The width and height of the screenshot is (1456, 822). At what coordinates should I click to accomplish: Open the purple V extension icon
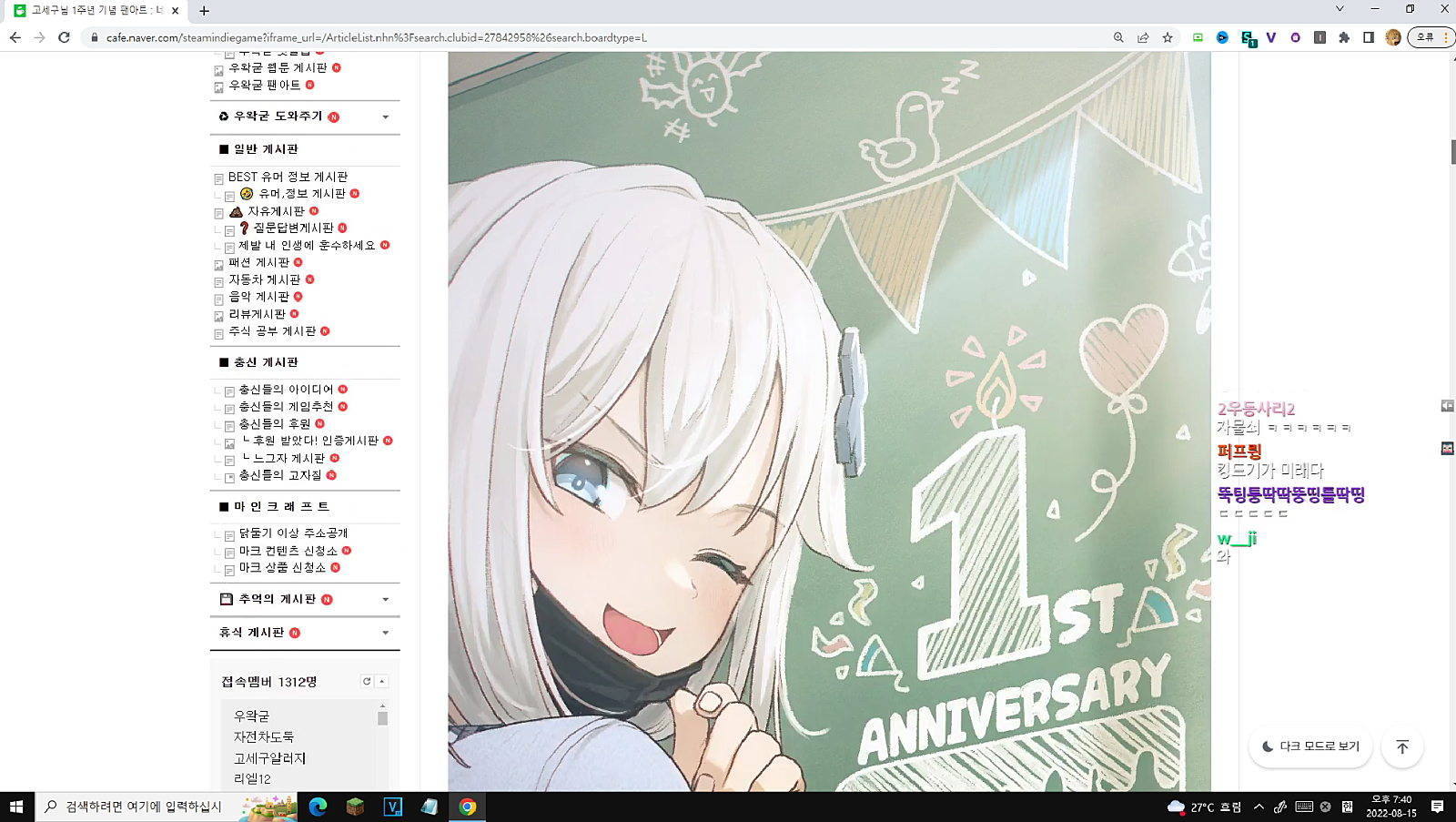click(x=1271, y=37)
